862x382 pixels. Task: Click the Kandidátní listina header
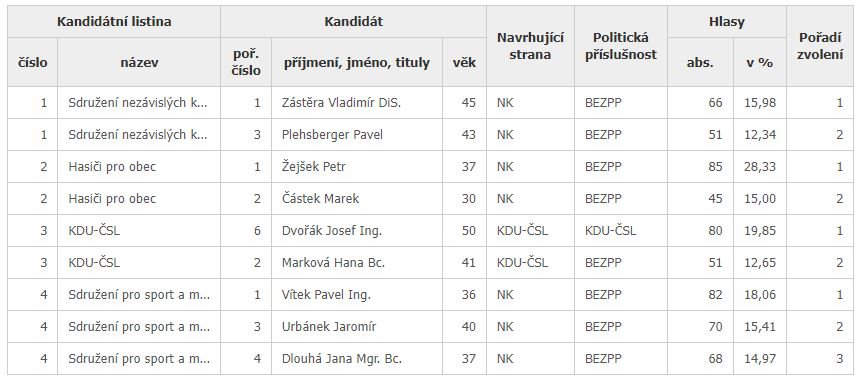pyautogui.click(x=114, y=22)
